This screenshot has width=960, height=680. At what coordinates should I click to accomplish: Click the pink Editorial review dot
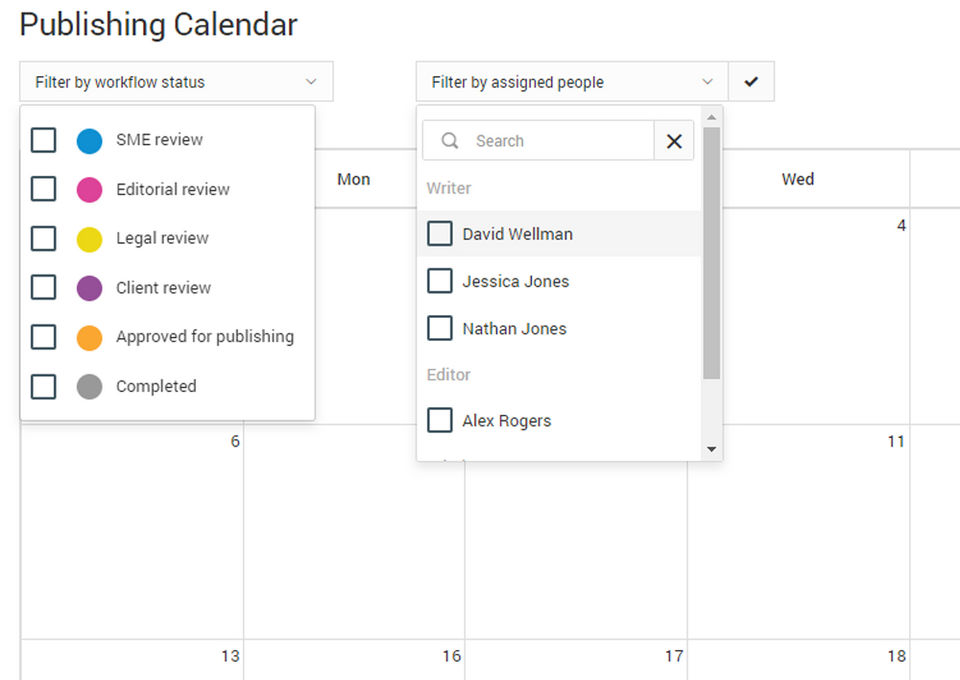click(x=90, y=189)
